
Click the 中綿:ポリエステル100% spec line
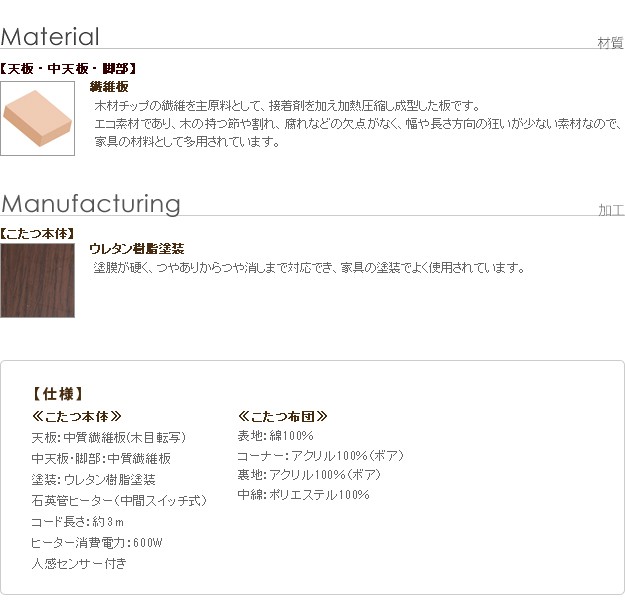(x=303, y=495)
